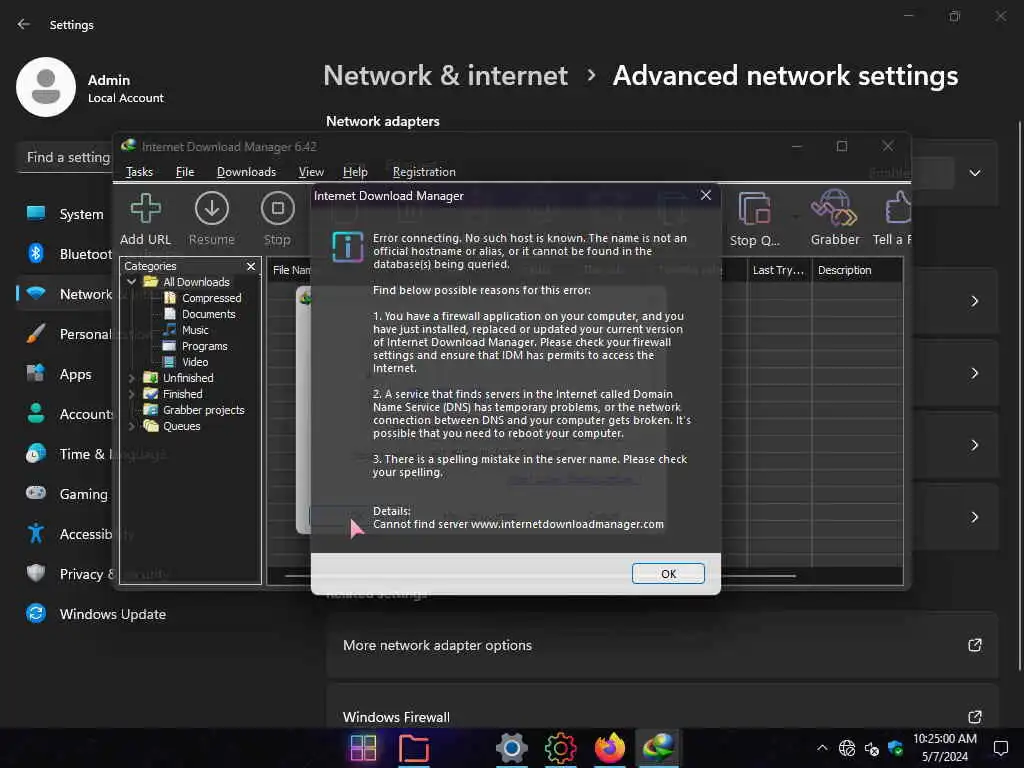Open the View menu in IDM

(x=311, y=172)
